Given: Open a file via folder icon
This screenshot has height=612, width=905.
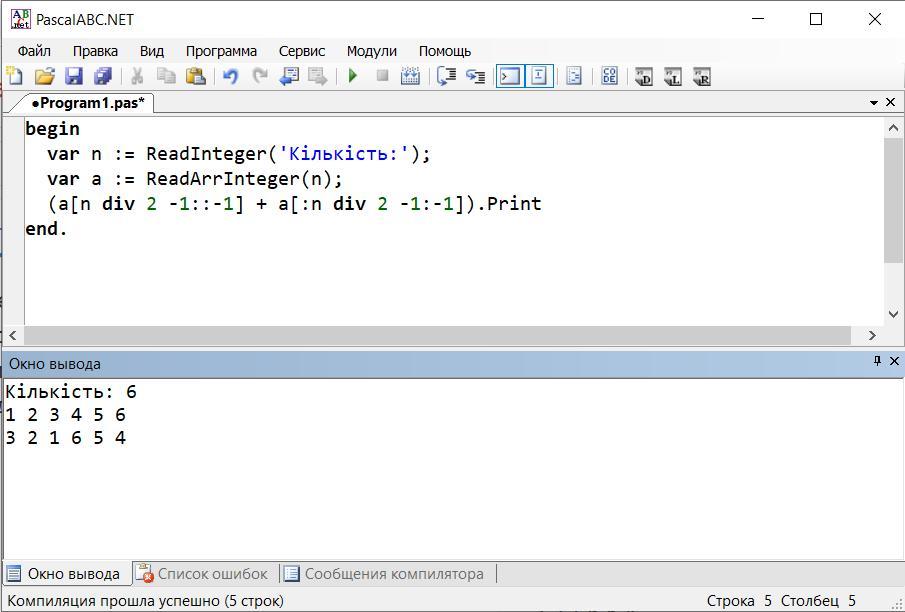Looking at the screenshot, I should click(x=44, y=76).
